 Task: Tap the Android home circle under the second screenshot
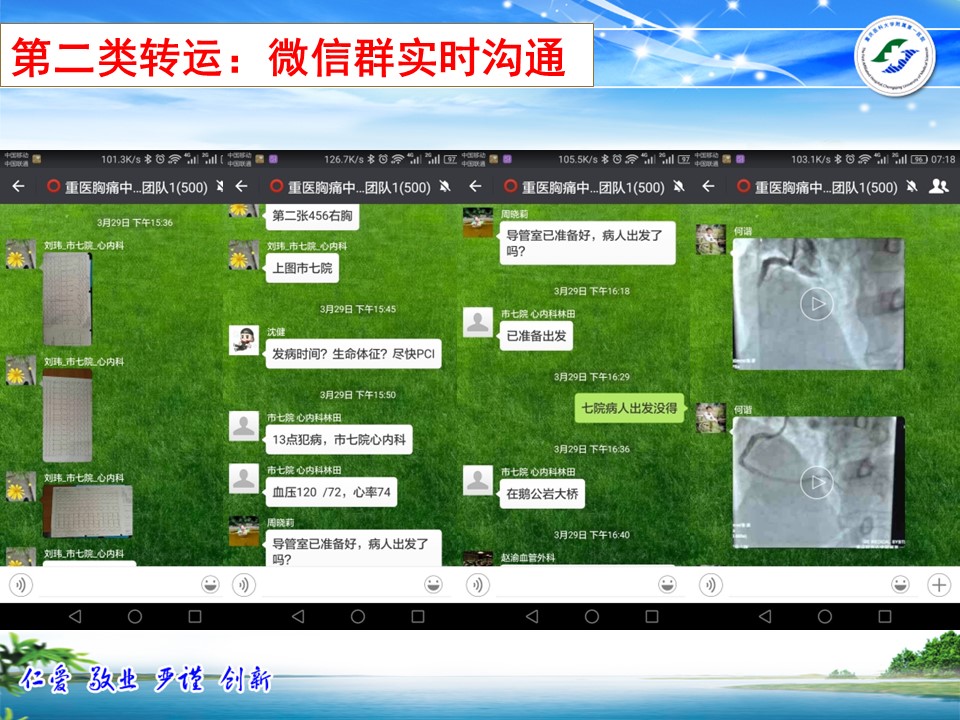pos(358,616)
